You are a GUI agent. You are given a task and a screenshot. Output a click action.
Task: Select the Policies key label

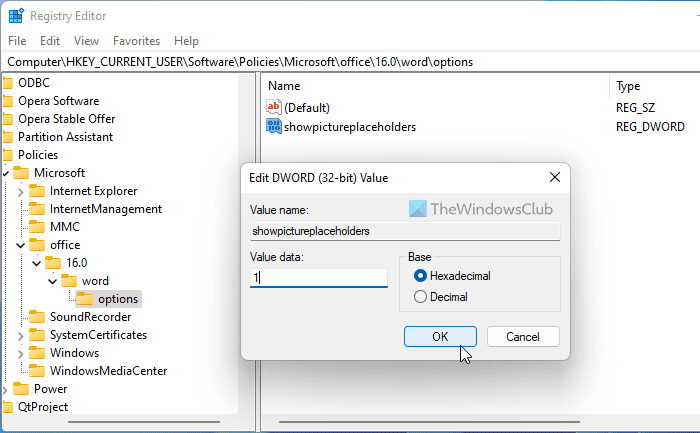click(x=38, y=155)
